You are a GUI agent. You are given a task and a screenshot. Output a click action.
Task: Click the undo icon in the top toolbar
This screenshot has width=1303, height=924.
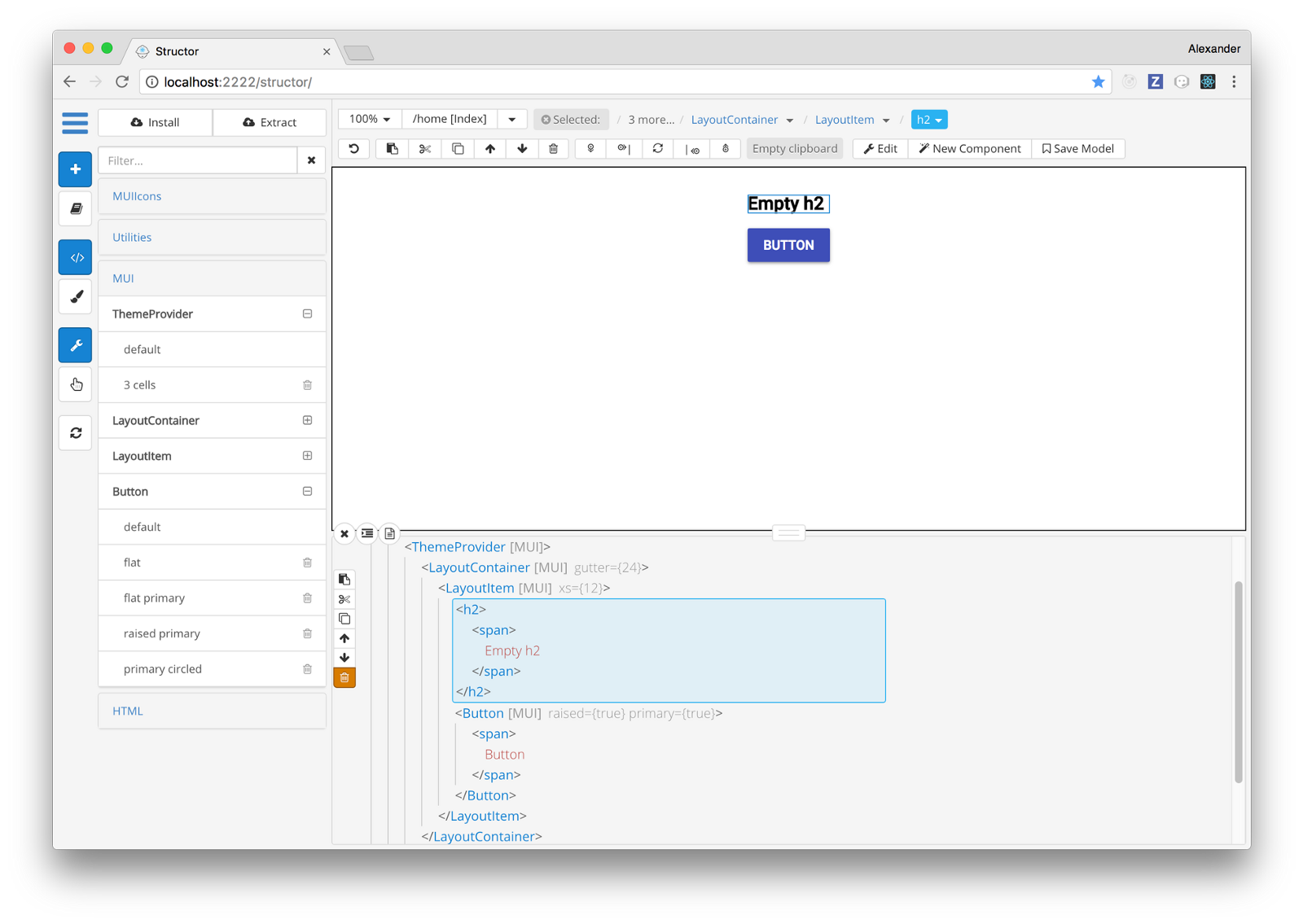(354, 149)
